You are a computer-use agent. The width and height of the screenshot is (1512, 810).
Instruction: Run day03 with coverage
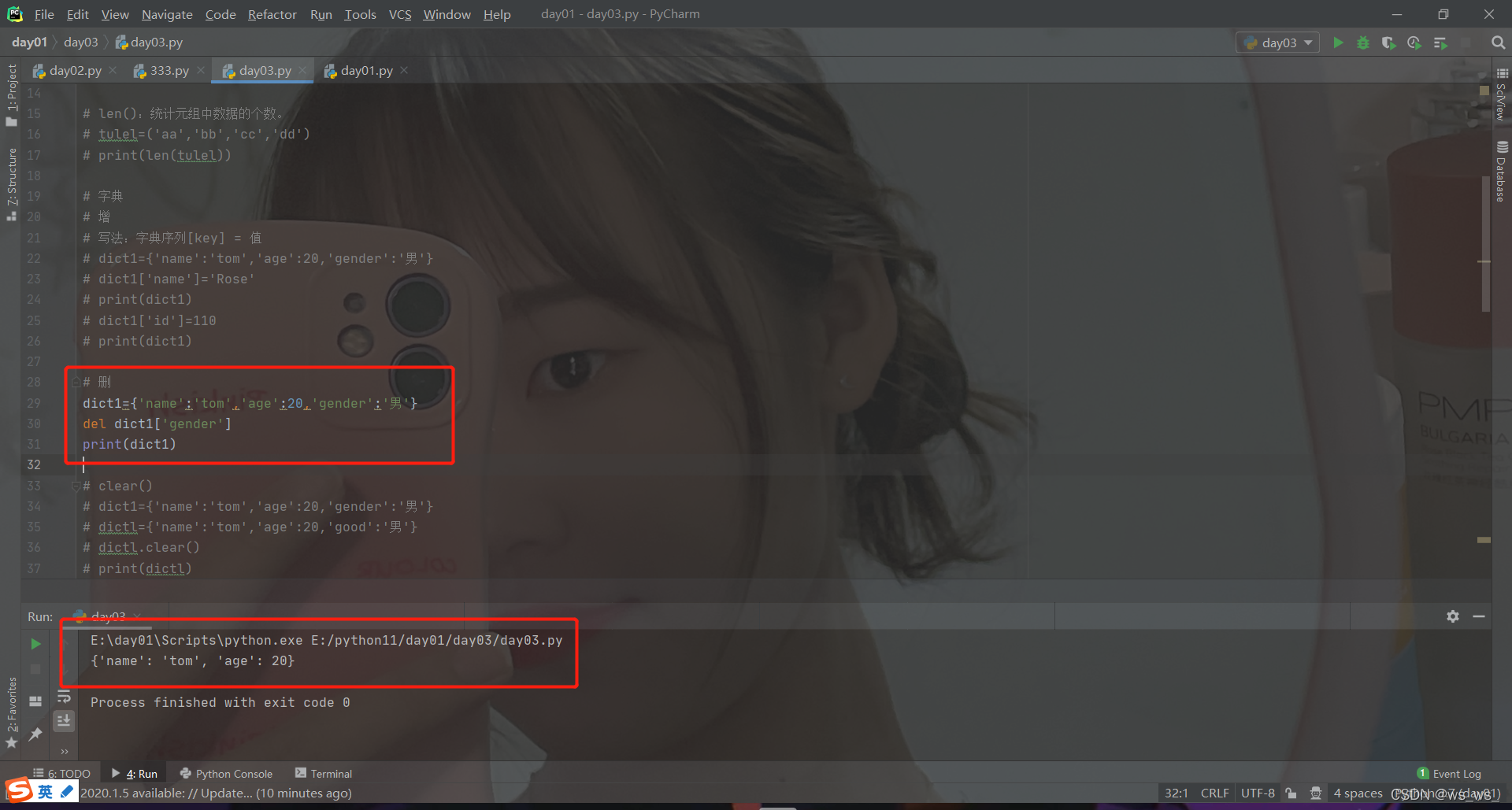[1388, 43]
